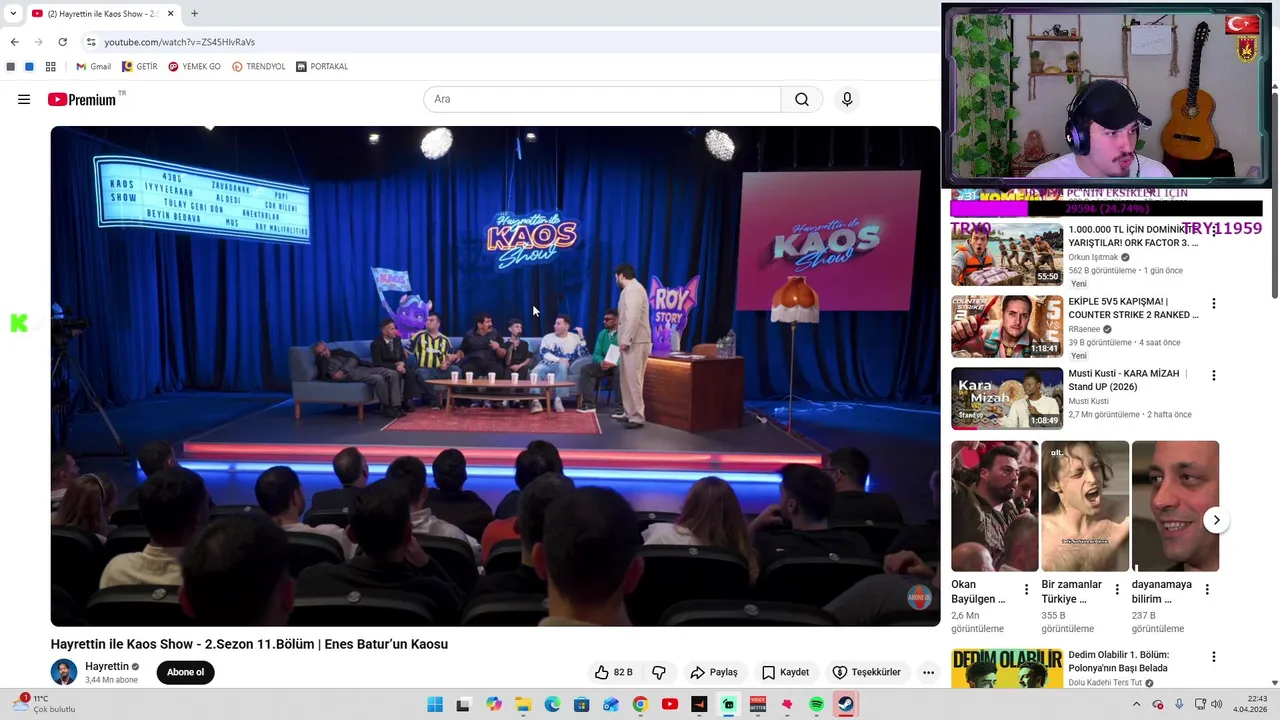Open Windows Start menu
Screen dimensions: 1280x720
(x=435, y=704)
